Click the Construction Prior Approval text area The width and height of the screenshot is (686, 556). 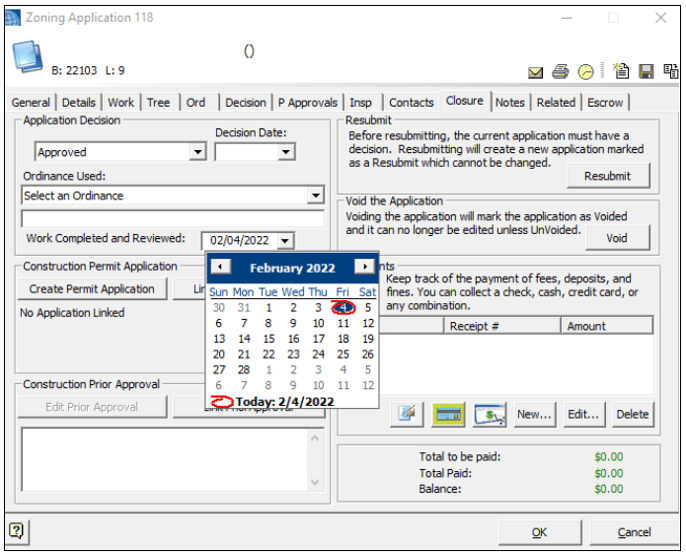coord(165,459)
